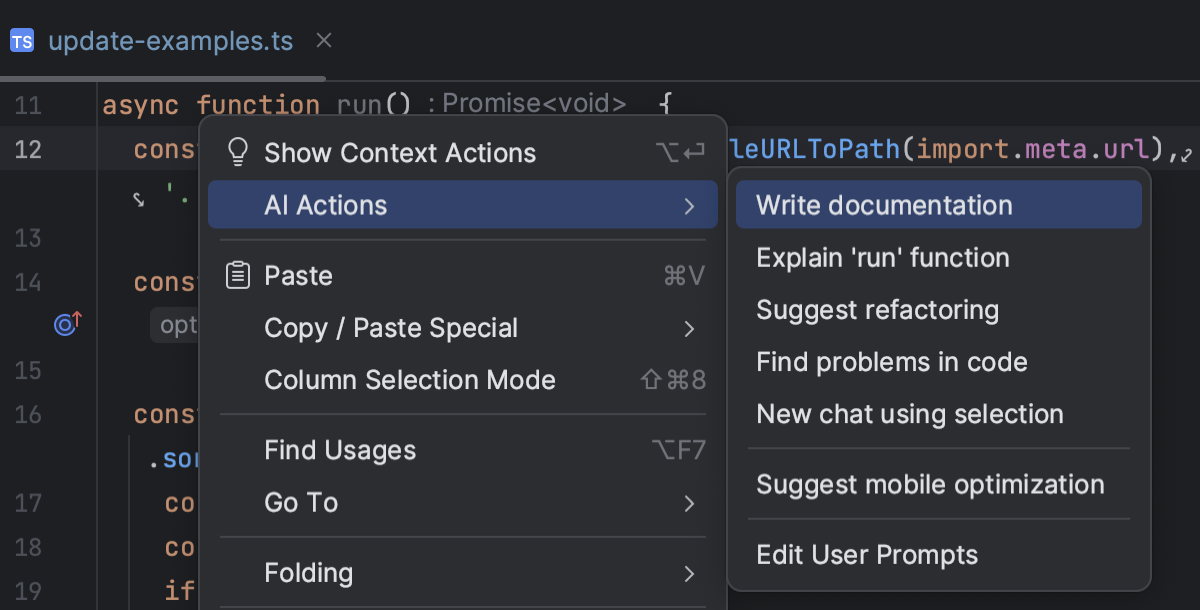Viewport: 1200px width, 610px height.
Task: Choose Suggest refactoring
Action: [877, 309]
